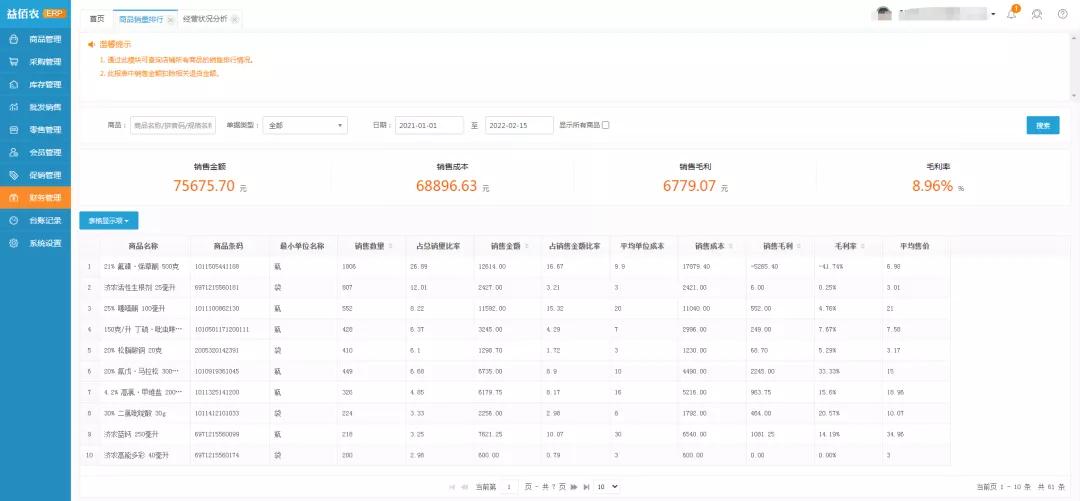Click the 系统设置 gear icon
The image size is (1080, 501).
13,243
